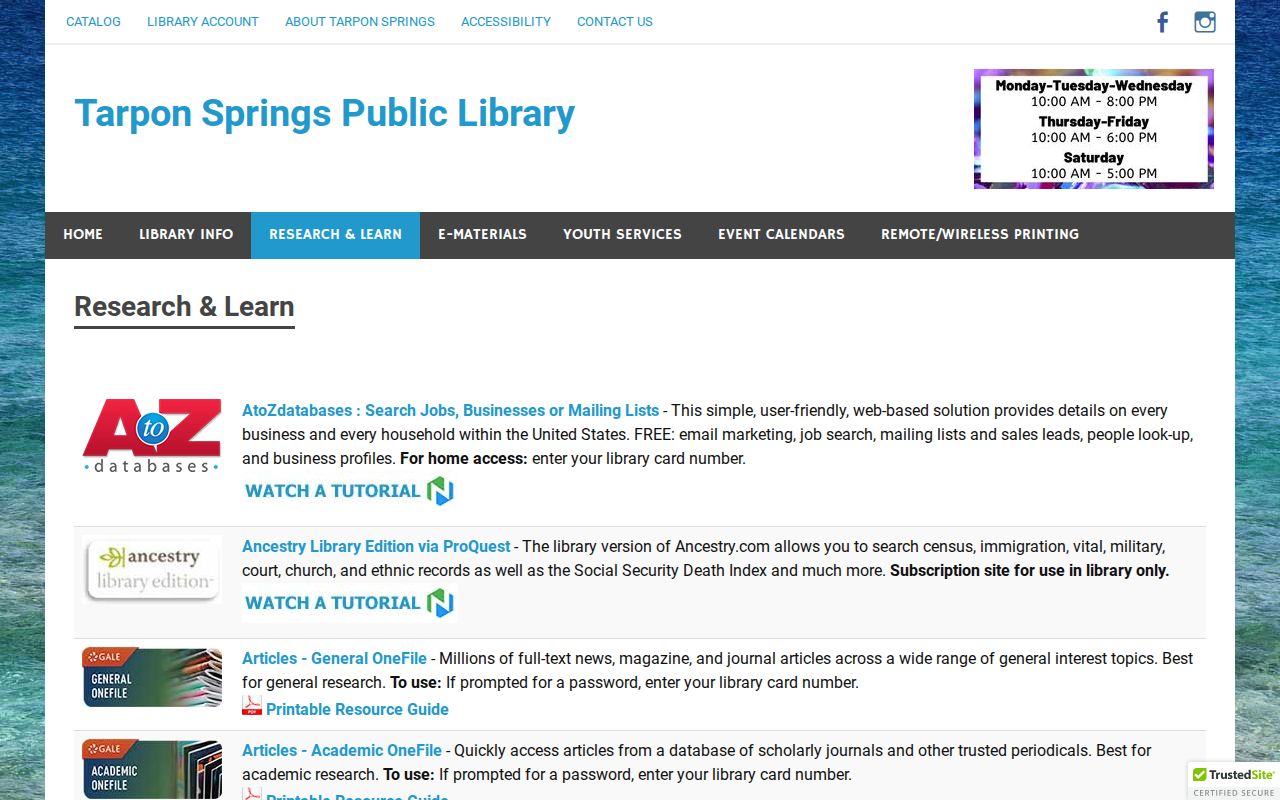Click Watch a Tutorial text under Ancestry
The height and width of the screenshot is (800, 1280).
point(333,603)
